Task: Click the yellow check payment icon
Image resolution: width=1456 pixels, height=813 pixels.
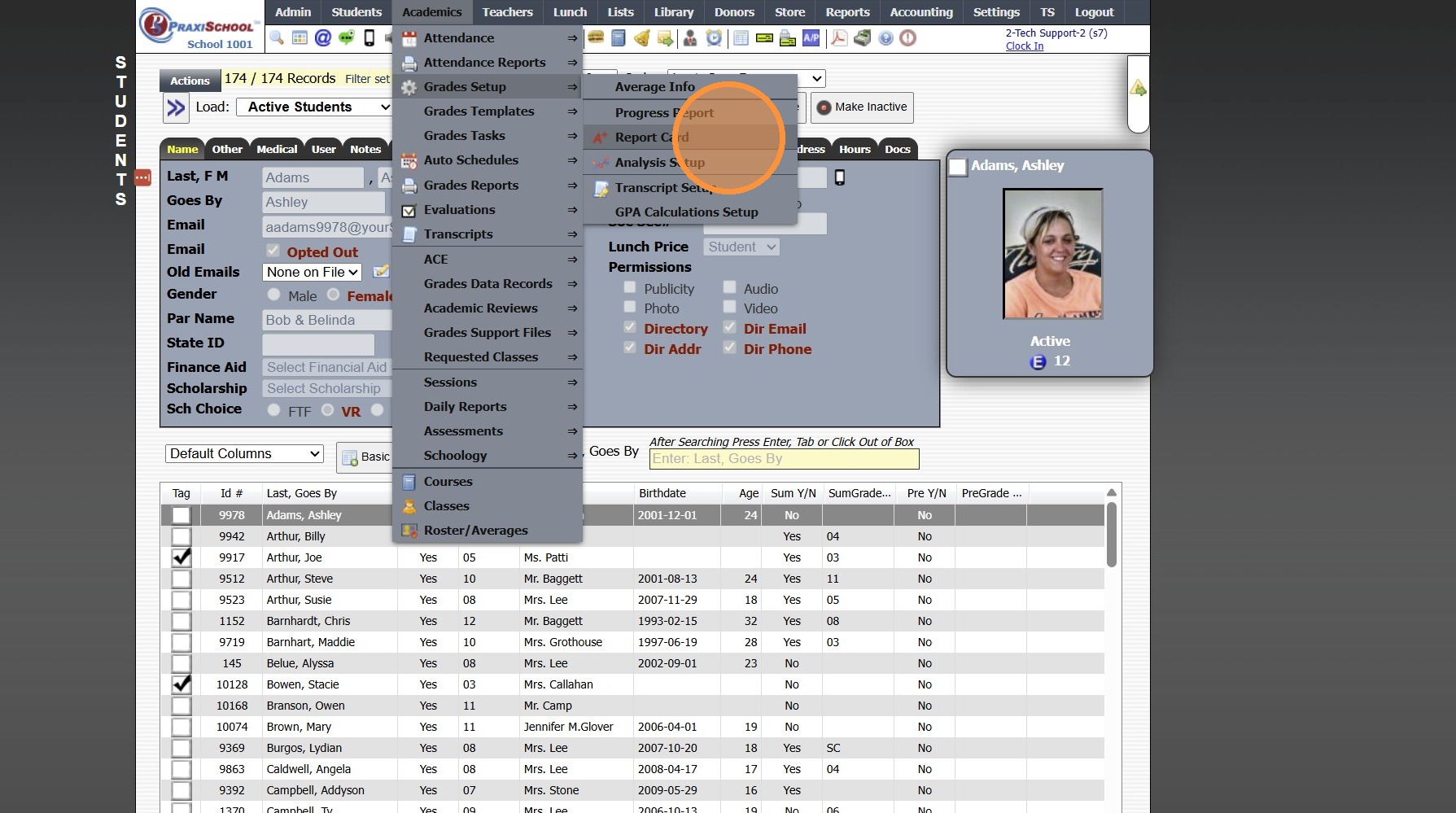Action: (x=764, y=37)
